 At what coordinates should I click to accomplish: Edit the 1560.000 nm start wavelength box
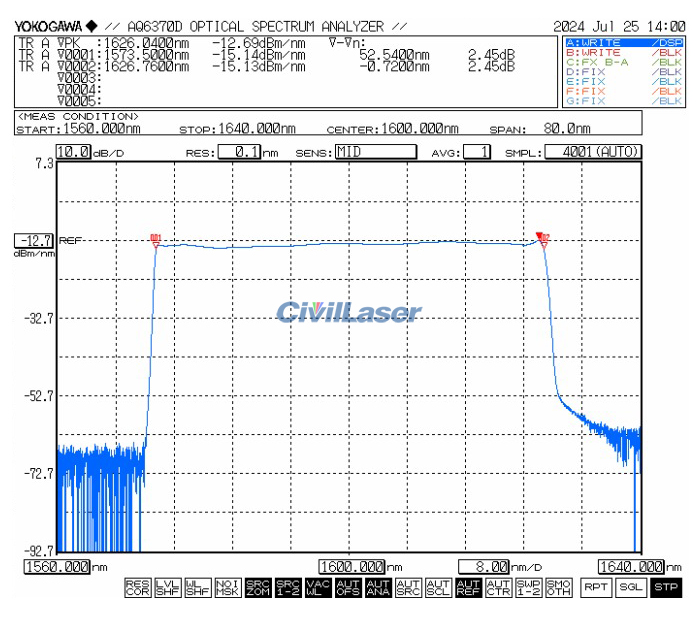[x=57, y=567]
